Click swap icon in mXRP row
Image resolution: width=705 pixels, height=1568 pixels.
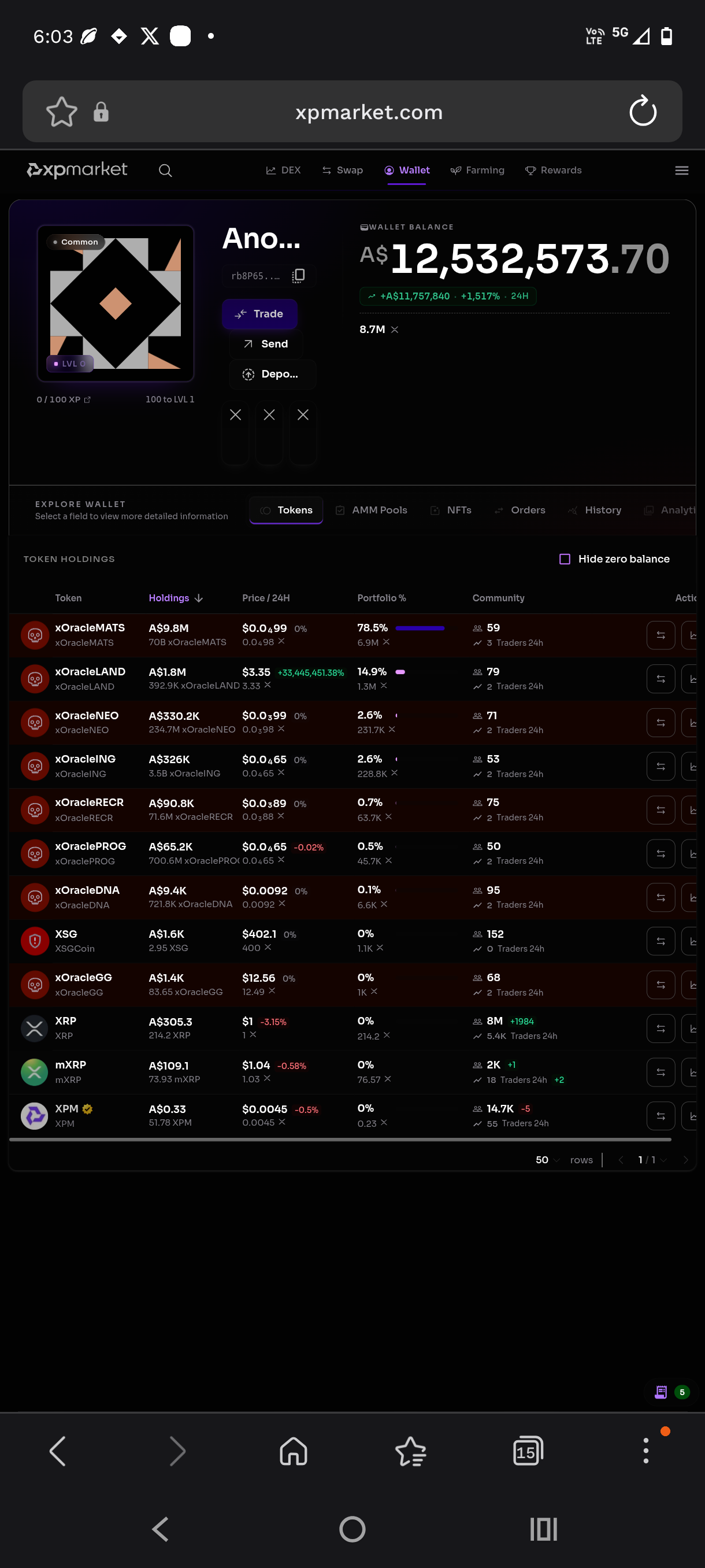click(661, 1073)
